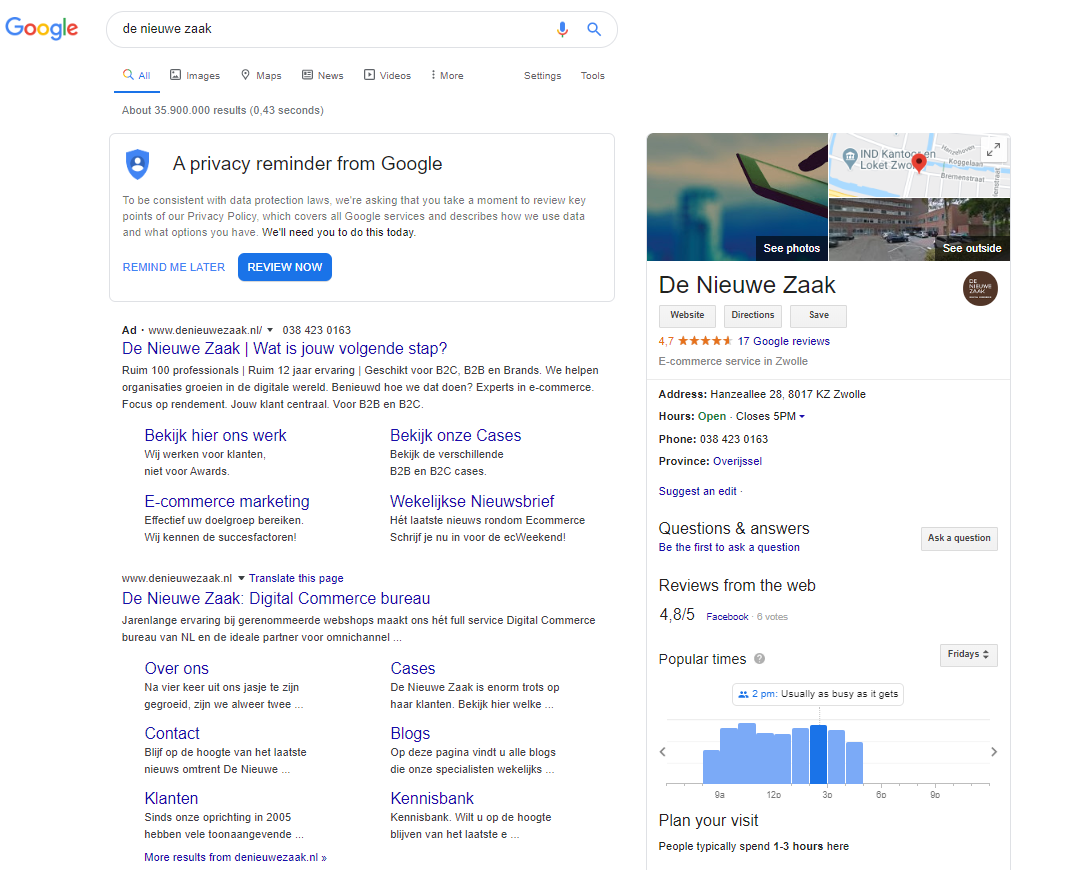The height and width of the screenshot is (870, 1065).
Task: Switch to the Images tab
Action: click(x=195, y=75)
